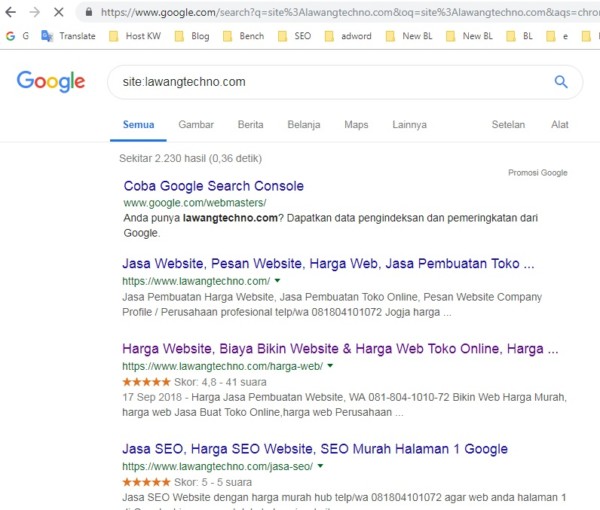Screen dimensions: 600x510
Task: Open the BL bookmark folder
Action: click(520, 36)
